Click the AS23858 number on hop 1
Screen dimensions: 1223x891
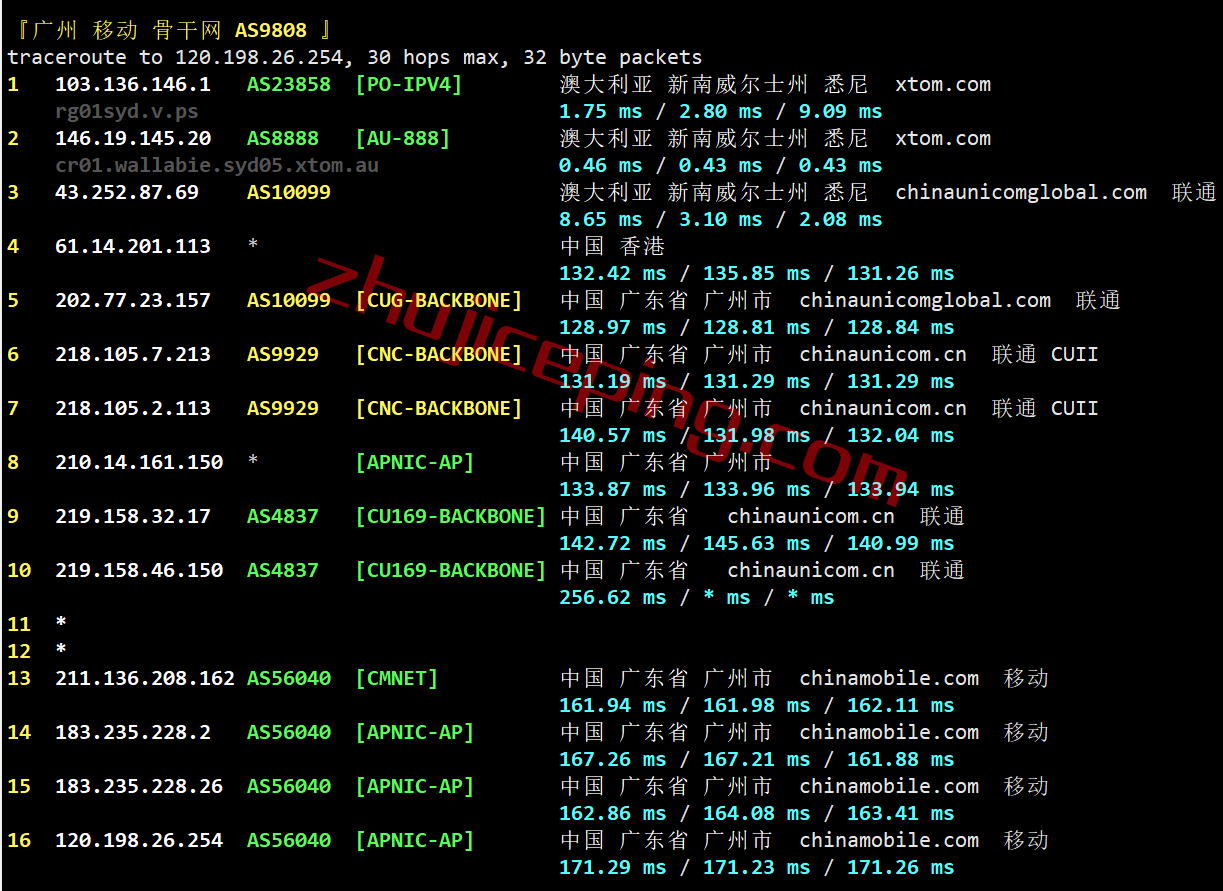[289, 85]
